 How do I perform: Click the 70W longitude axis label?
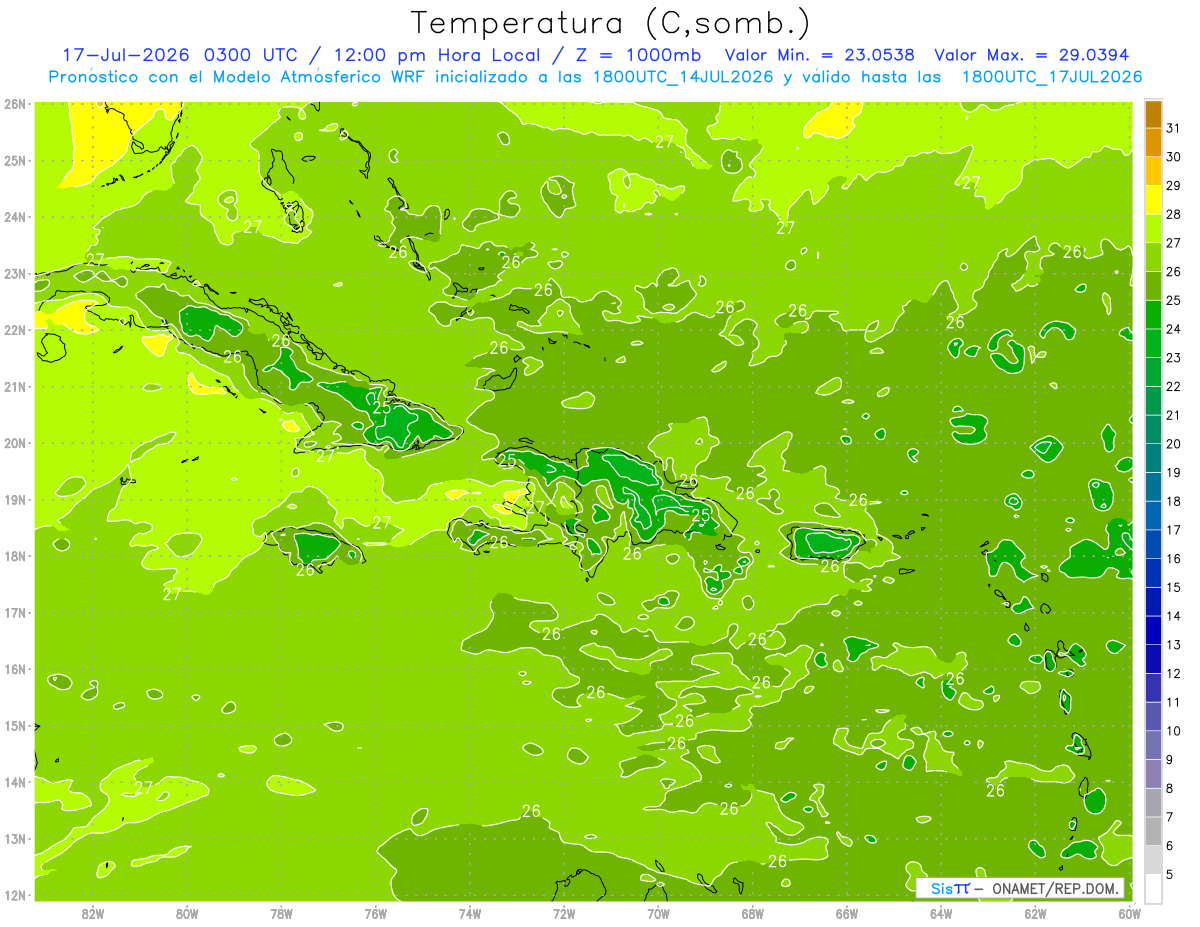(x=658, y=913)
